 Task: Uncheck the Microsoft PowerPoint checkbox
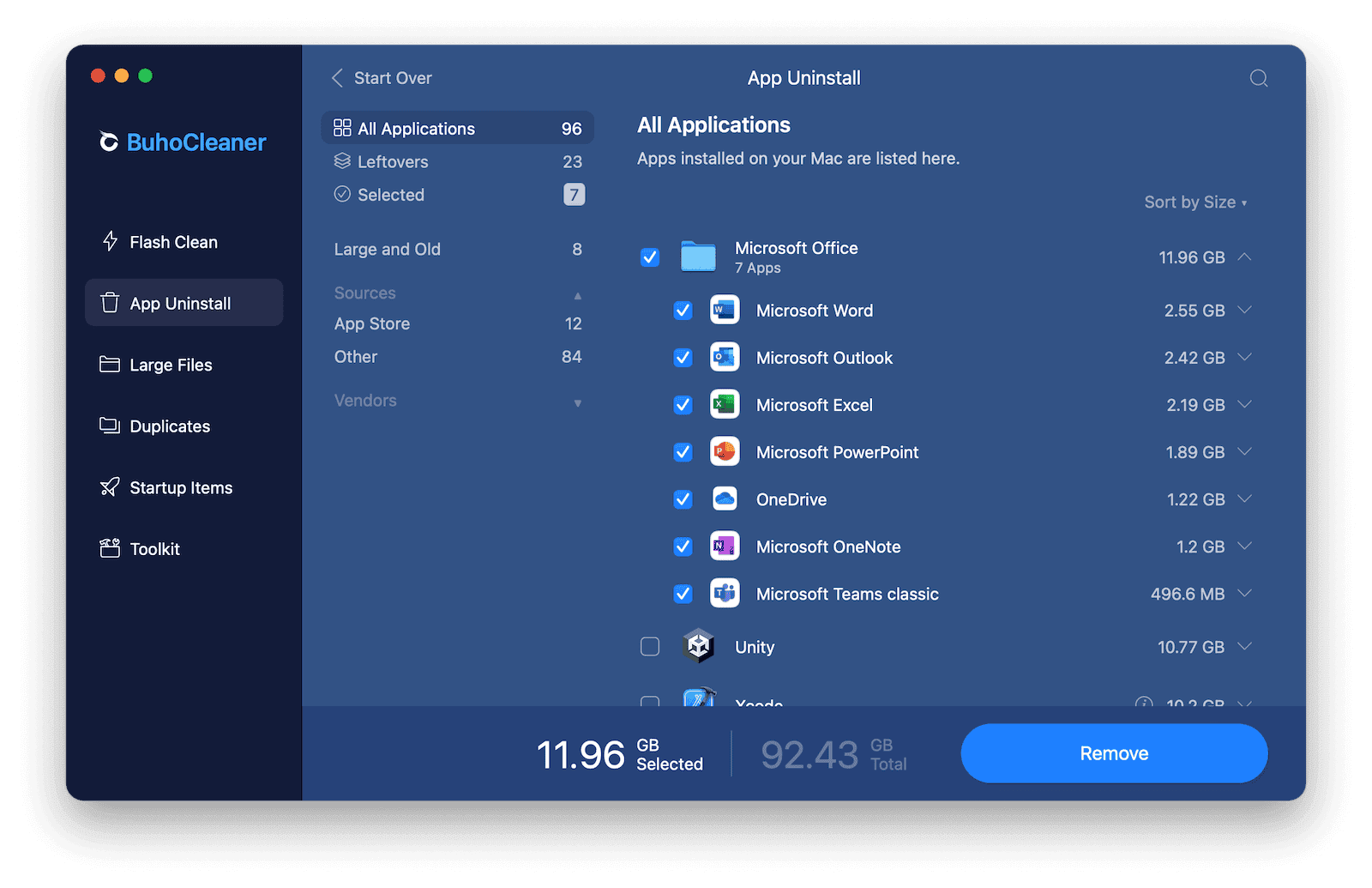(683, 451)
